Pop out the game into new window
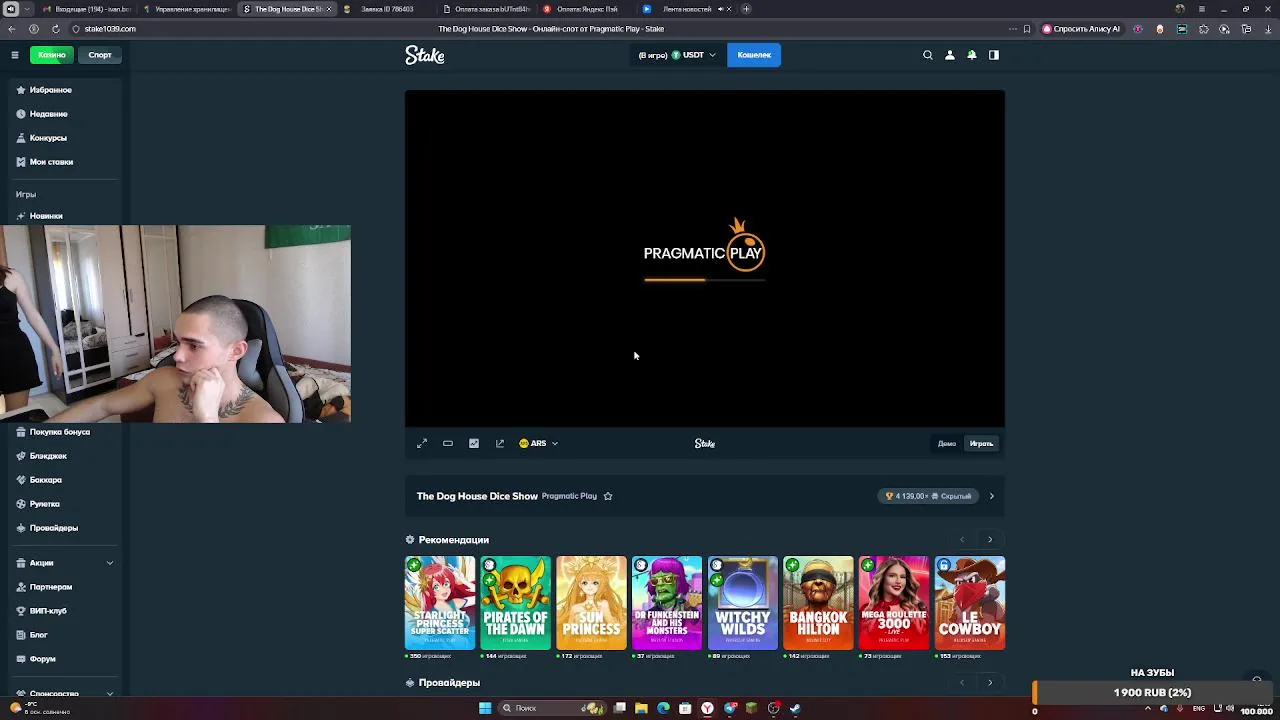Viewport: 1280px width, 720px height. point(500,443)
